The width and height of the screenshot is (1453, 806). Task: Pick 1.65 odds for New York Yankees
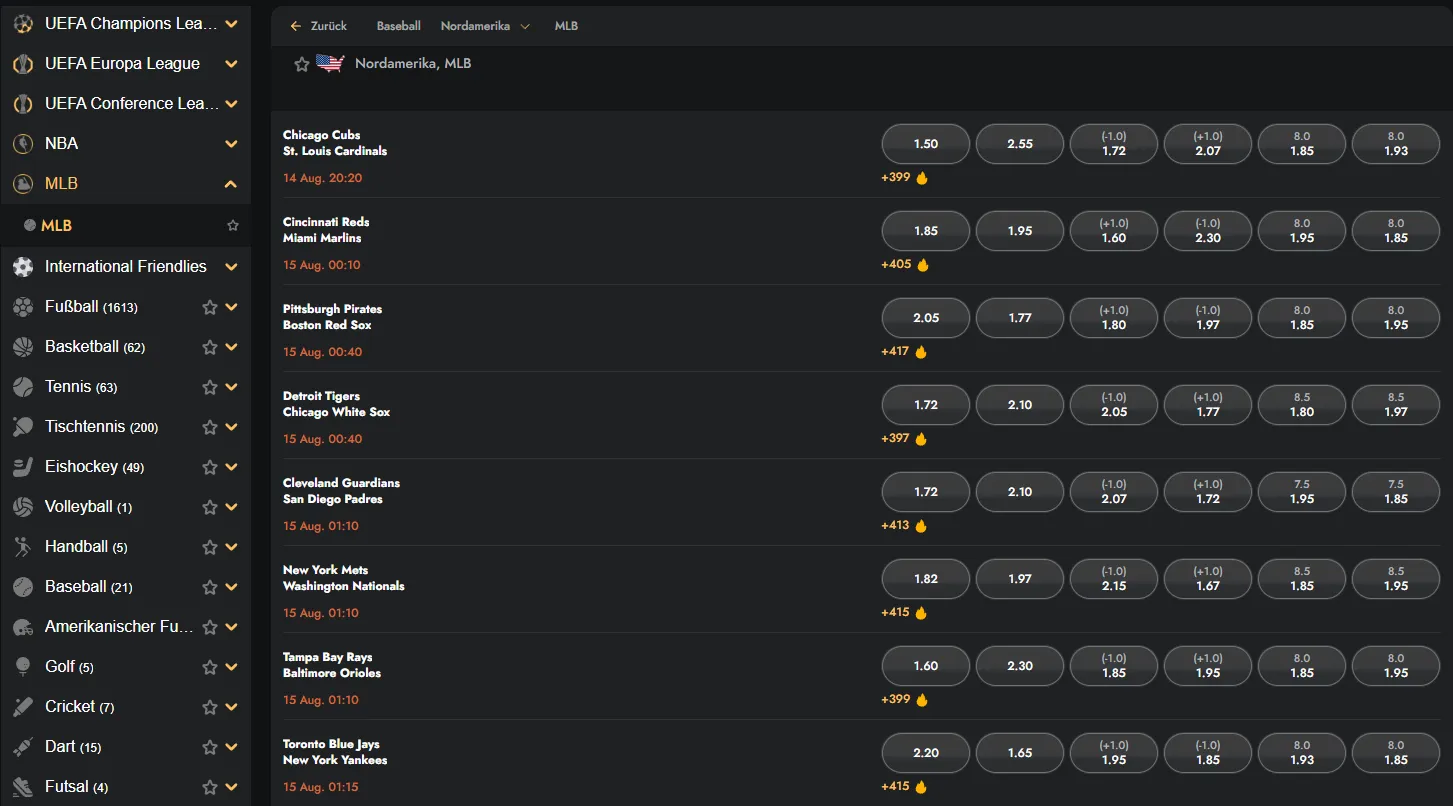tap(1020, 753)
